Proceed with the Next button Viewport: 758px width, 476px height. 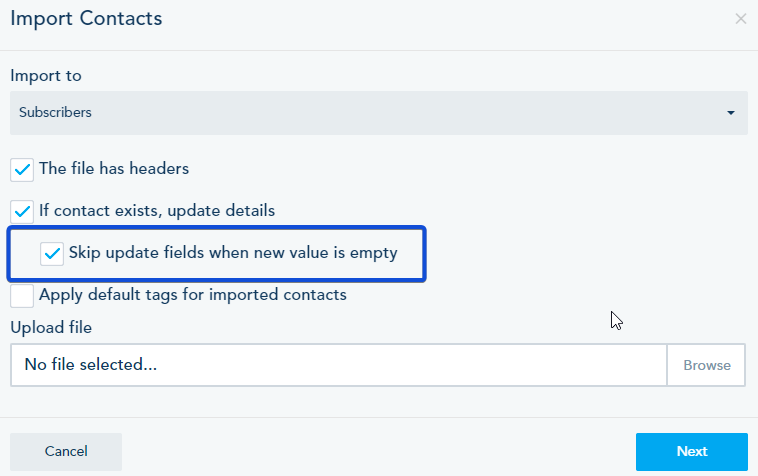click(691, 452)
